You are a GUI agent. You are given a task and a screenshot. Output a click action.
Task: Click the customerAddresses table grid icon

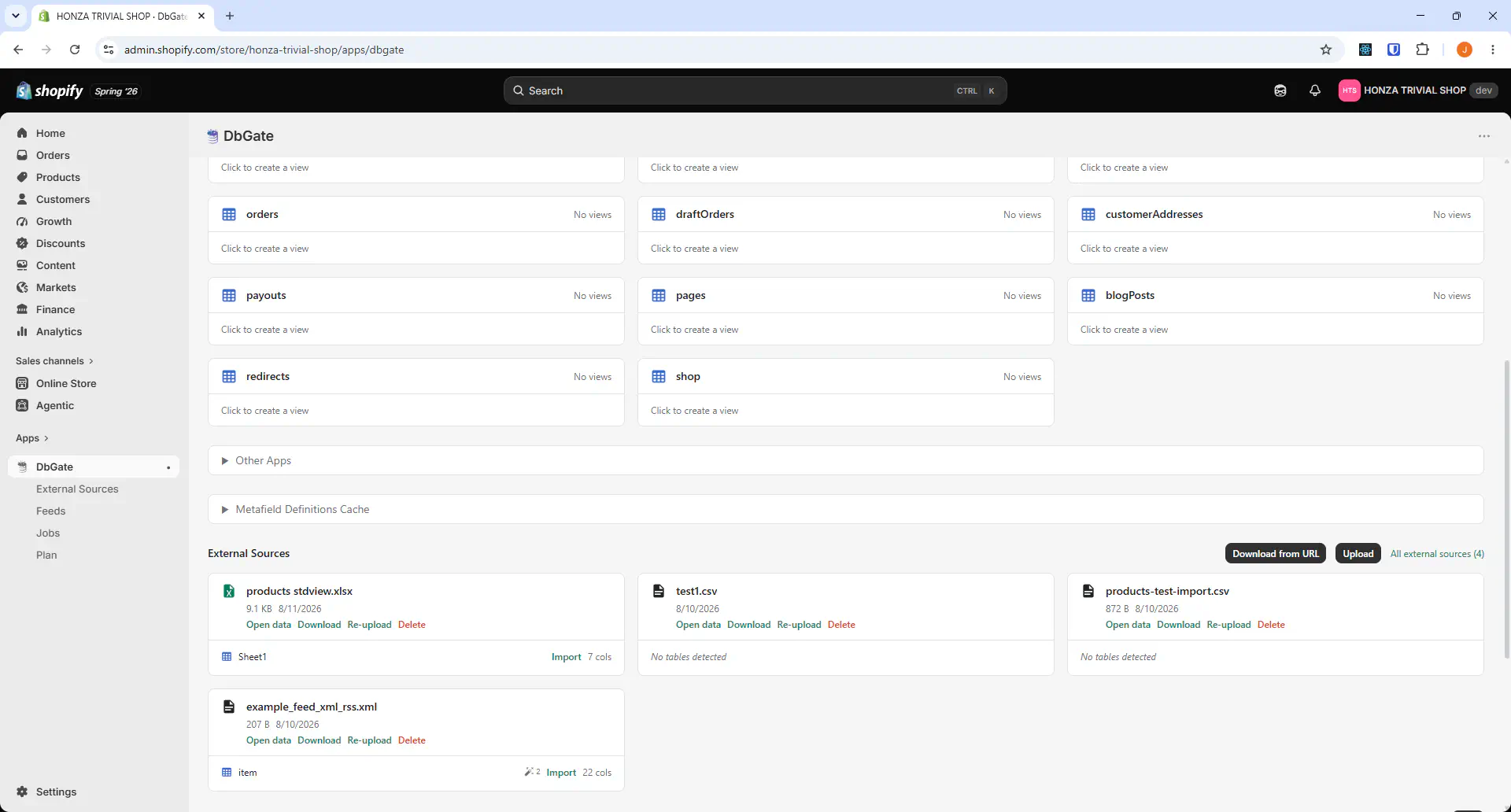click(x=1088, y=214)
